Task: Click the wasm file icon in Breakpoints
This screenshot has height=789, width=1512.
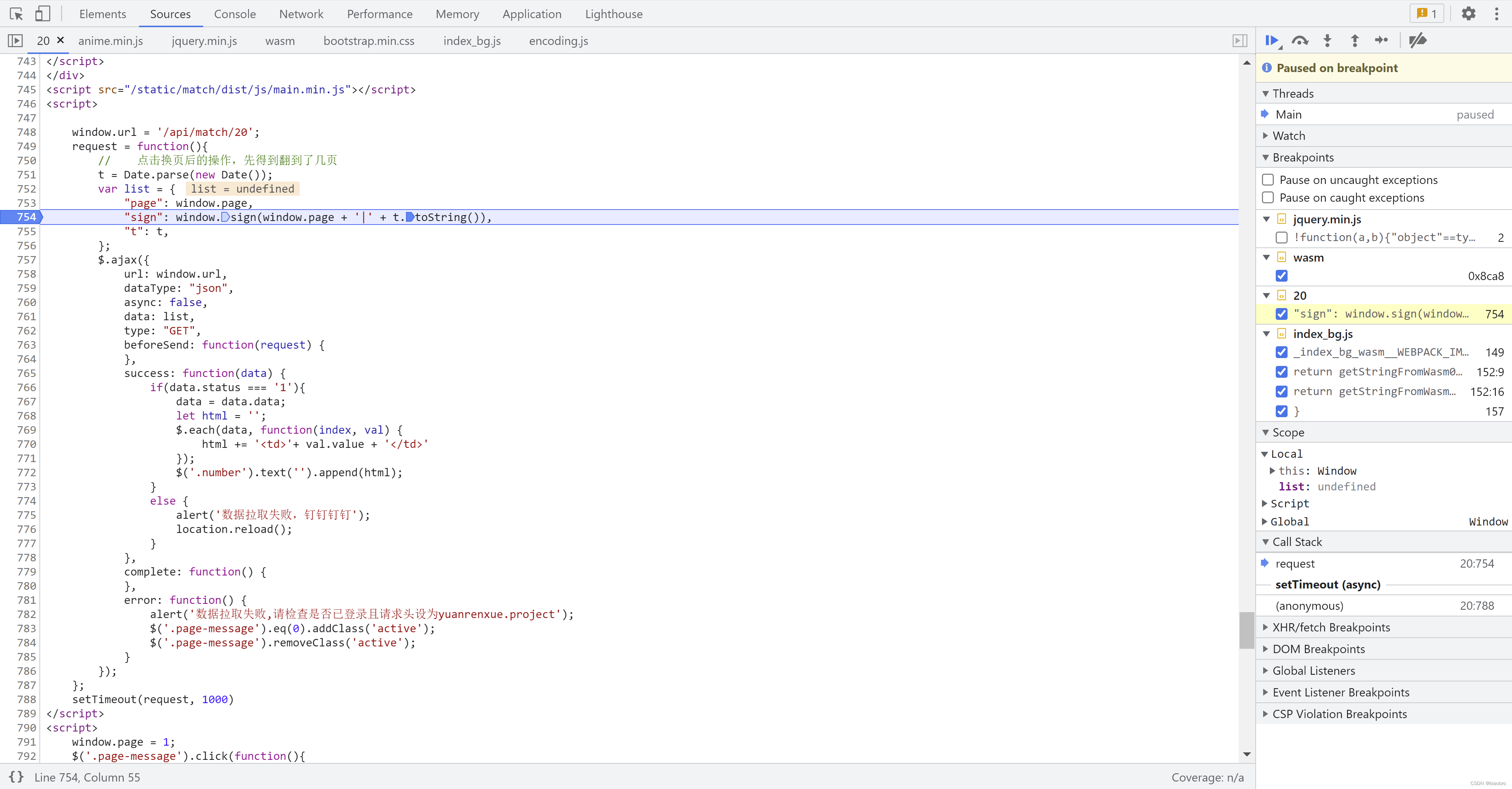Action: [x=1282, y=257]
